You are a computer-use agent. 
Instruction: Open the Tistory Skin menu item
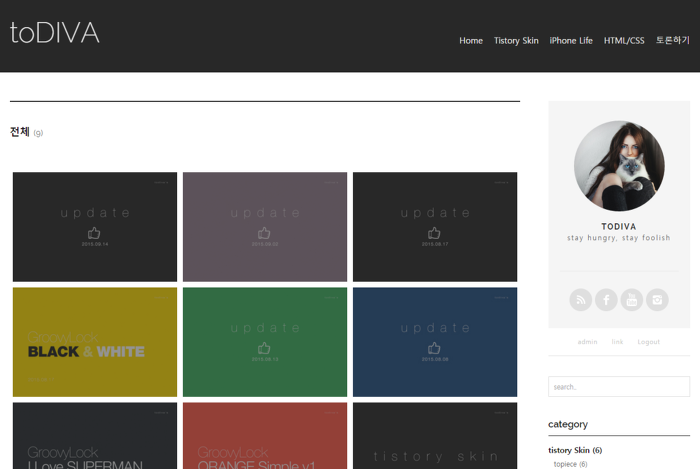click(516, 41)
